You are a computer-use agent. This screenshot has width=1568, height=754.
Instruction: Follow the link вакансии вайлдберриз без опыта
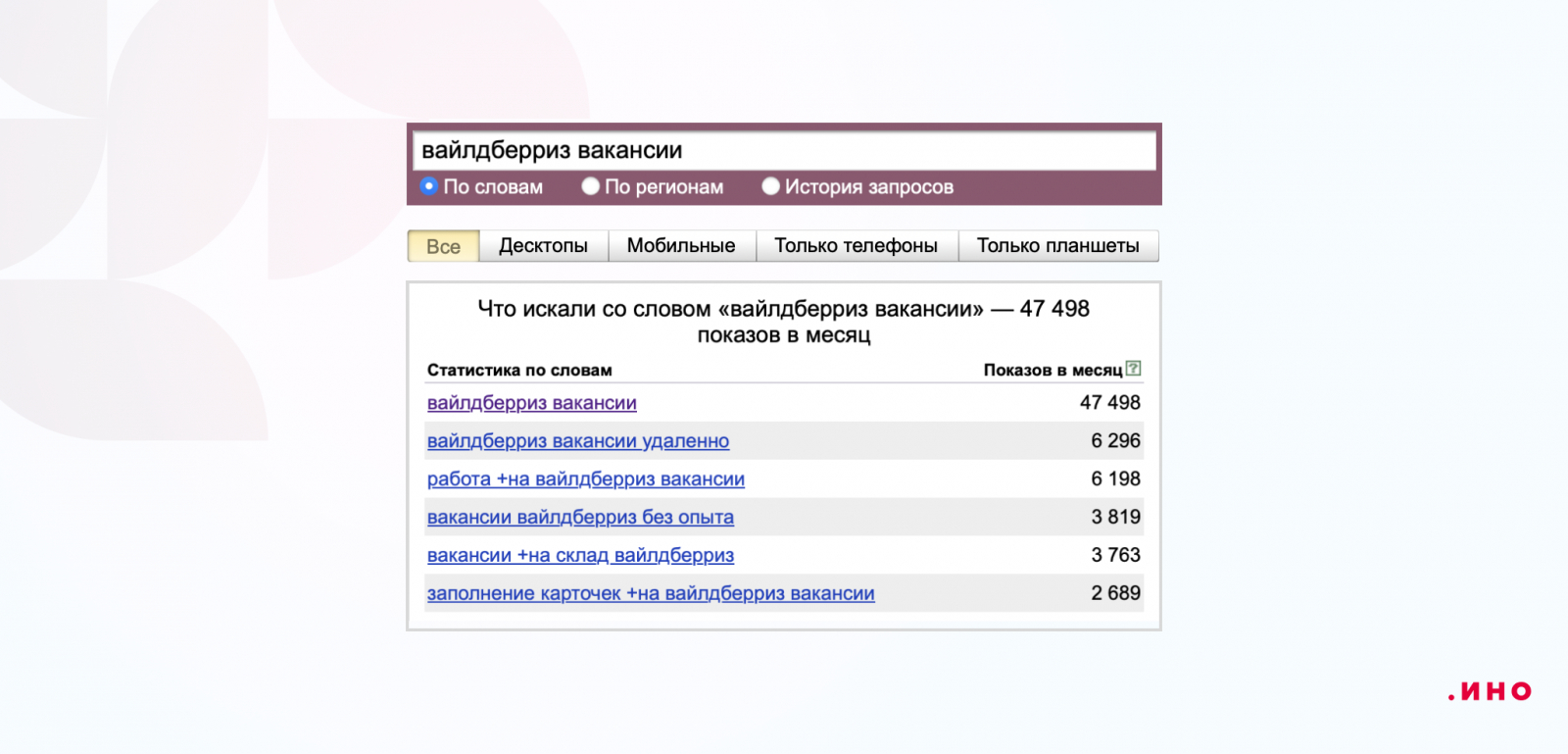coord(580,518)
